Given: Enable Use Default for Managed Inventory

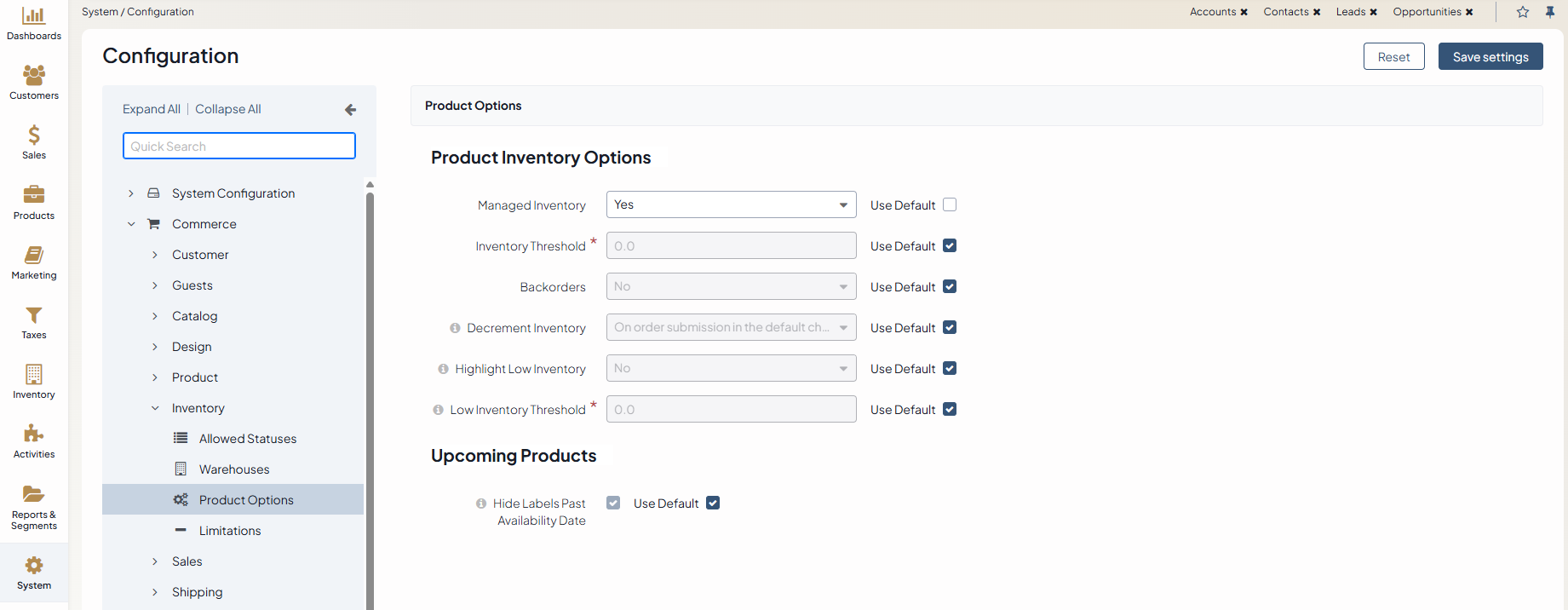Looking at the screenshot, I should [950, 204].
